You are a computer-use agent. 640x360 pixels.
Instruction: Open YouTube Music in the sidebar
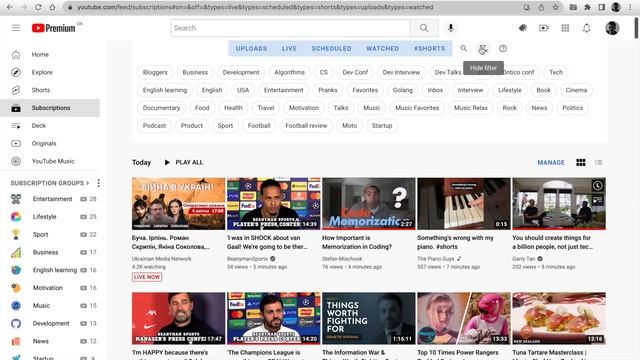click(50, 161)
